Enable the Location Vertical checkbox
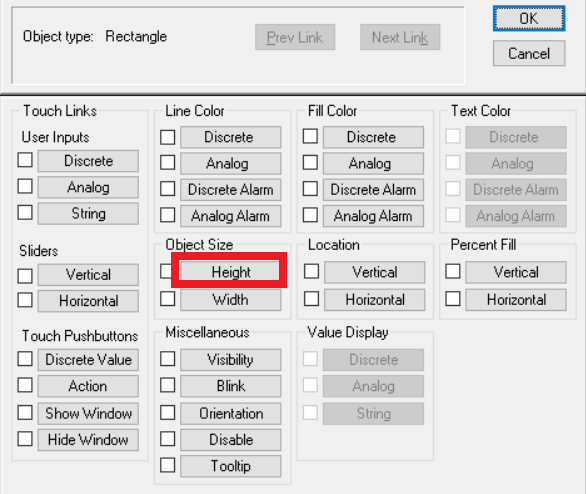This screenshot has height=494, width=586. pos(311,271)
